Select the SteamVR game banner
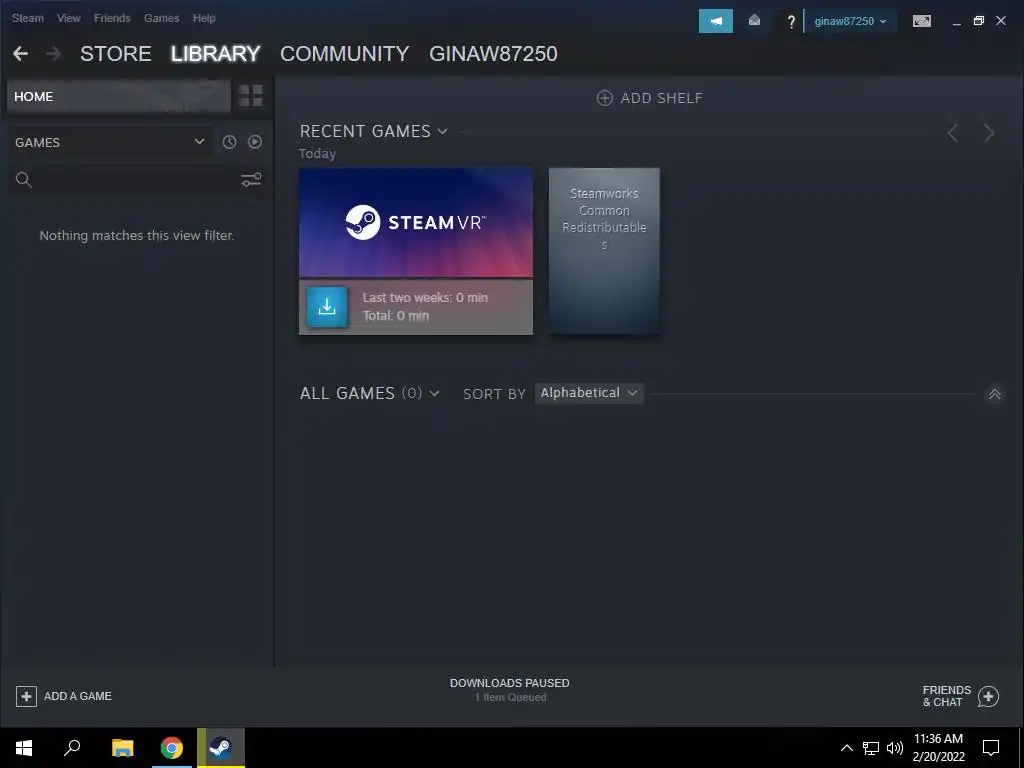The width and height of the screenshot is (1024, 768). pos(416,223)
